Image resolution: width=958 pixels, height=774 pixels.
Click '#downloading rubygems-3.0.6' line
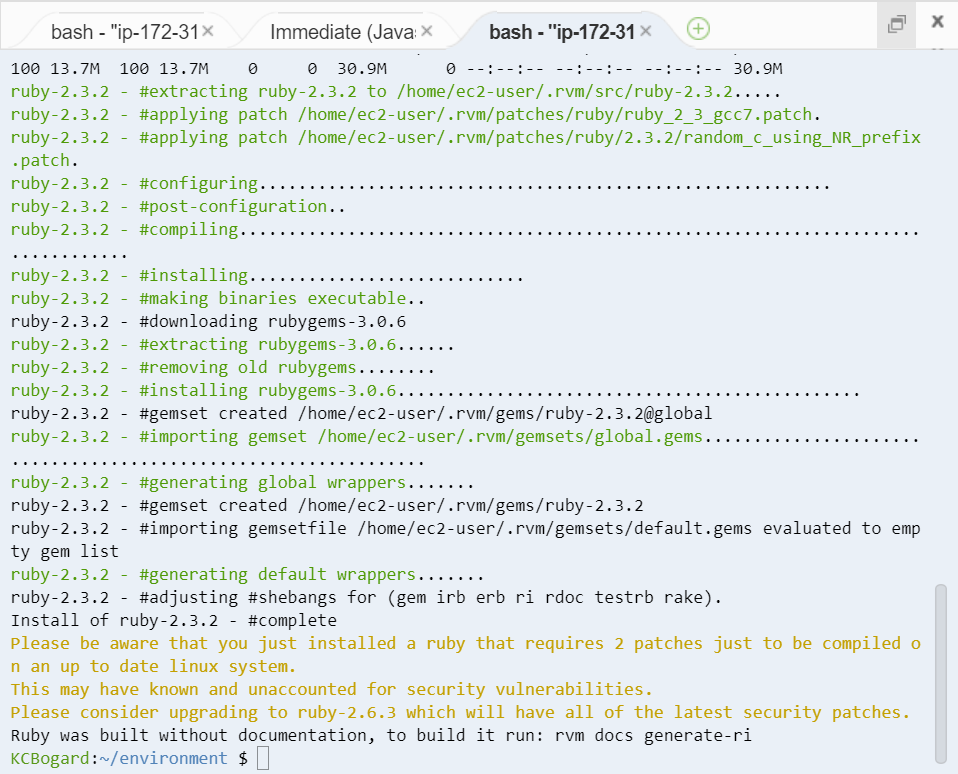(x=208, y=321)
